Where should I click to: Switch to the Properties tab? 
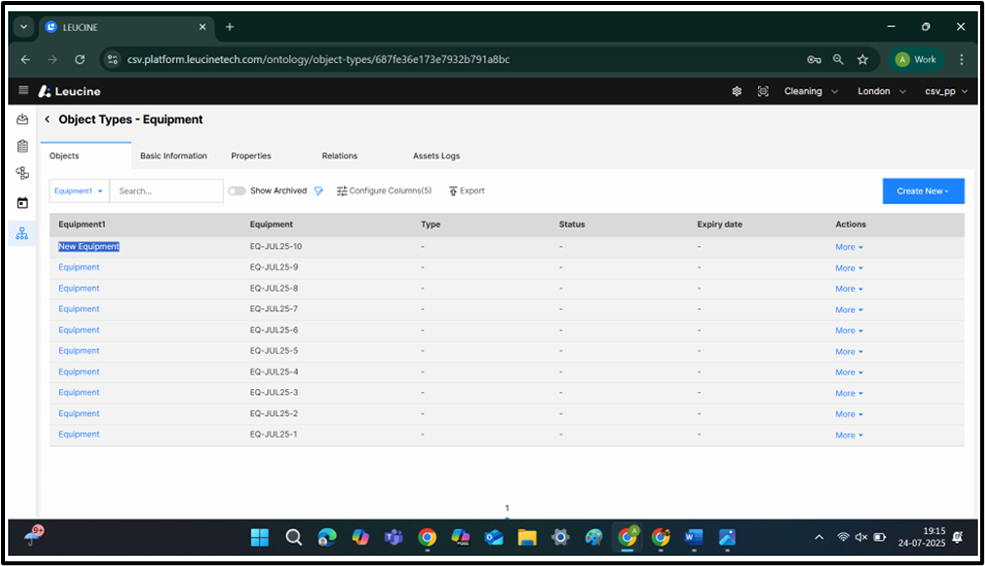251,156
